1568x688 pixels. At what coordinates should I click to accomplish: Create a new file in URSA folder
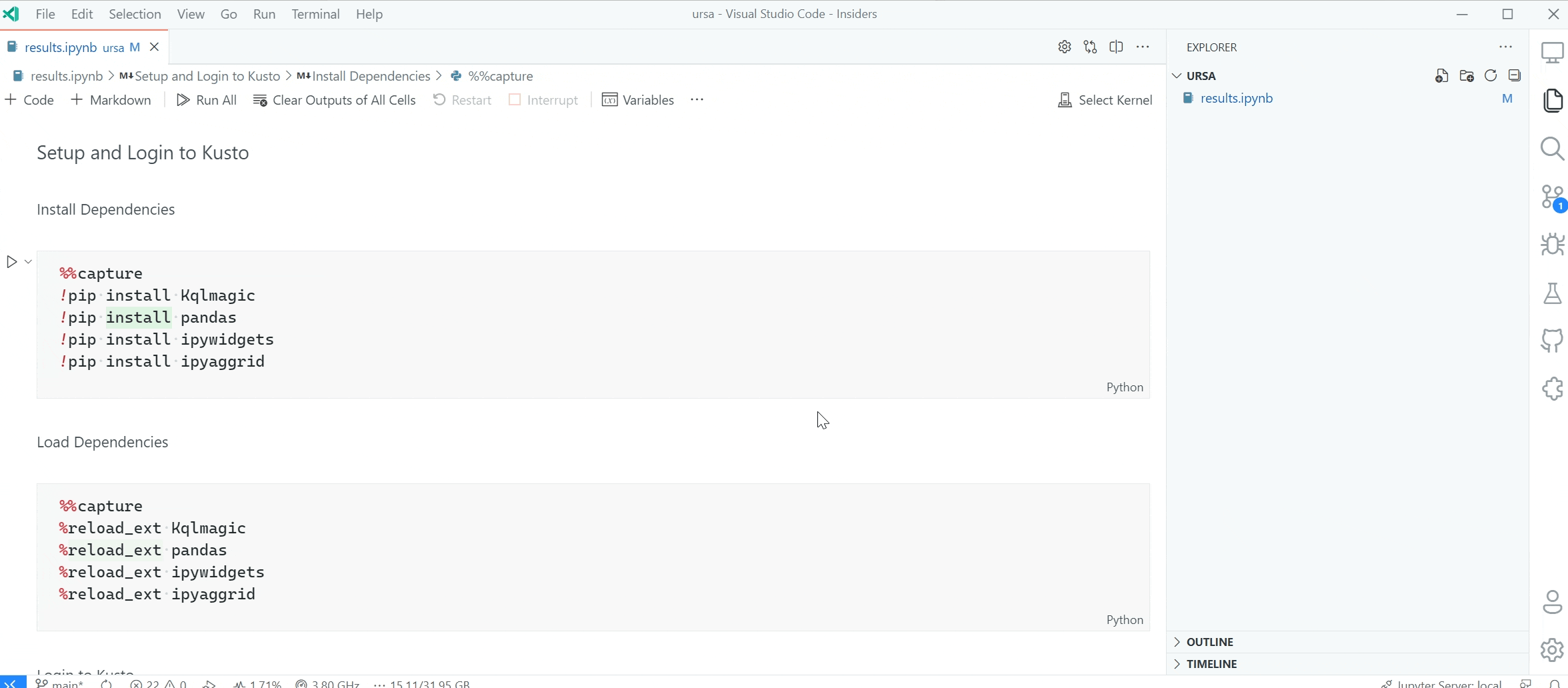[x=1441, y=76]
